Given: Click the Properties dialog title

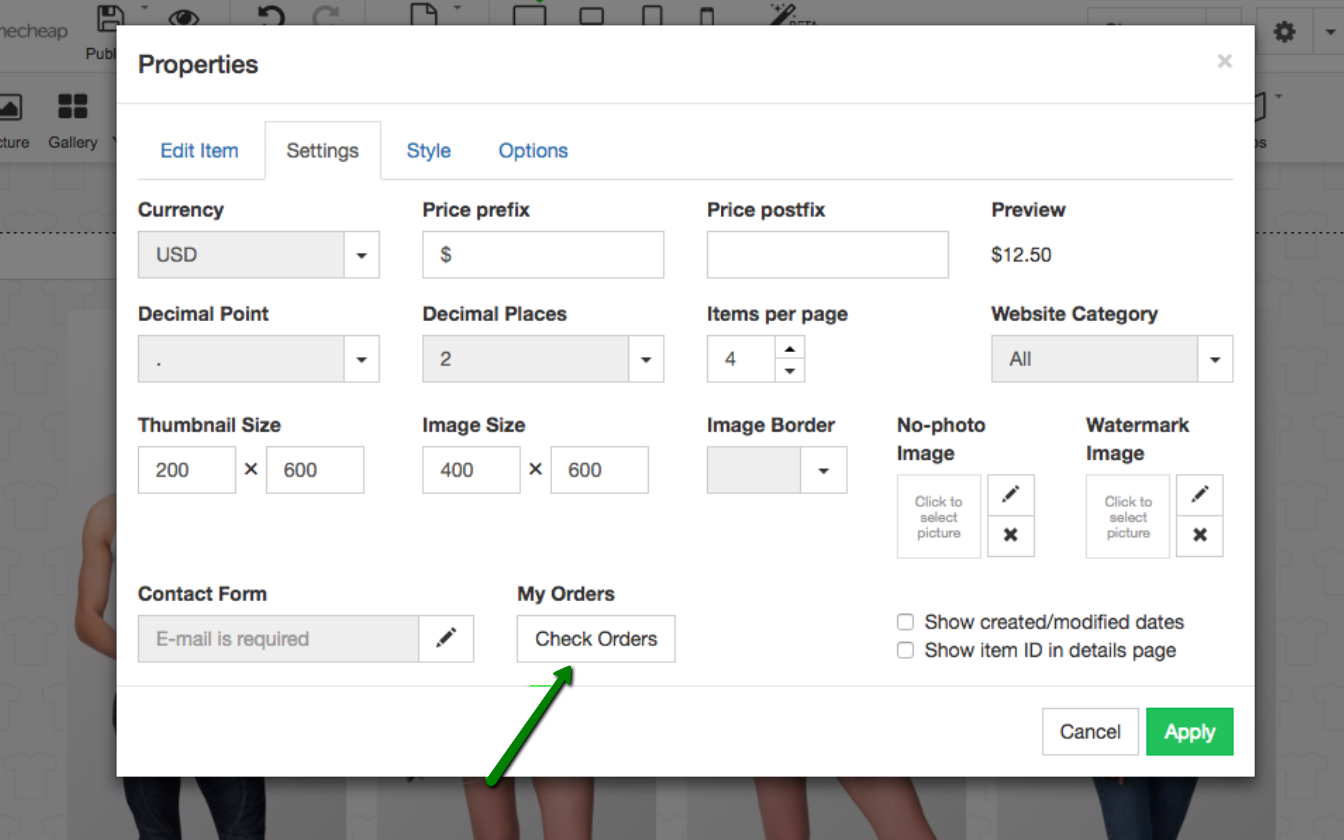Looking at the screenshot, I should (198, 65).
